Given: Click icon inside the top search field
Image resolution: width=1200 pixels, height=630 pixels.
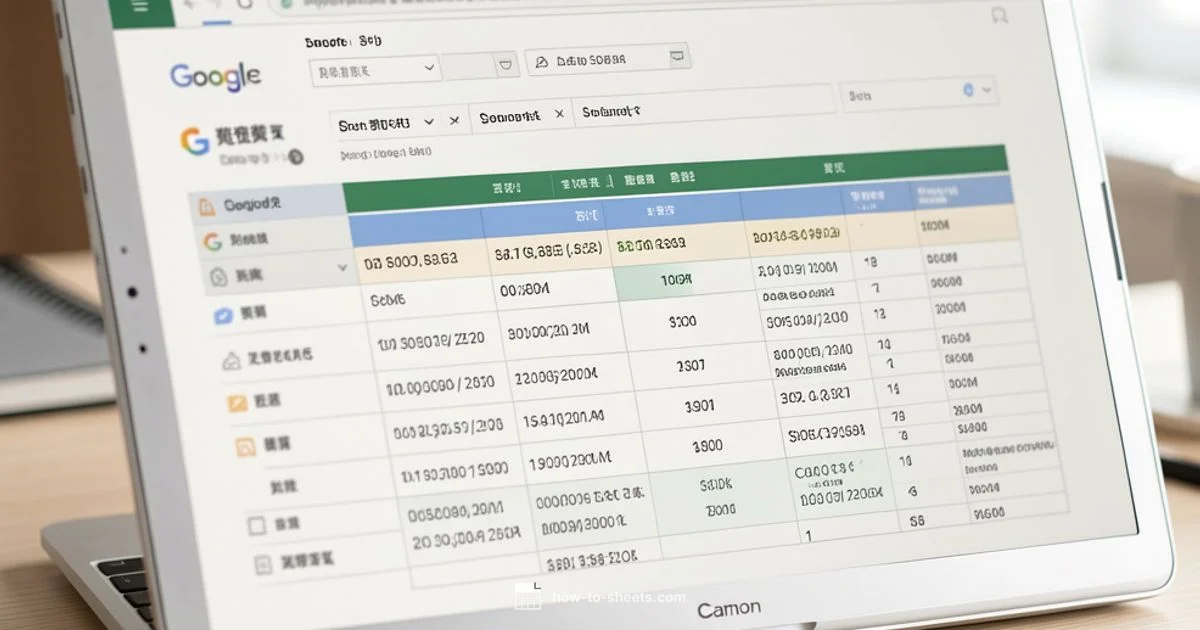Looking at the screenshot, I should [541, 61].
